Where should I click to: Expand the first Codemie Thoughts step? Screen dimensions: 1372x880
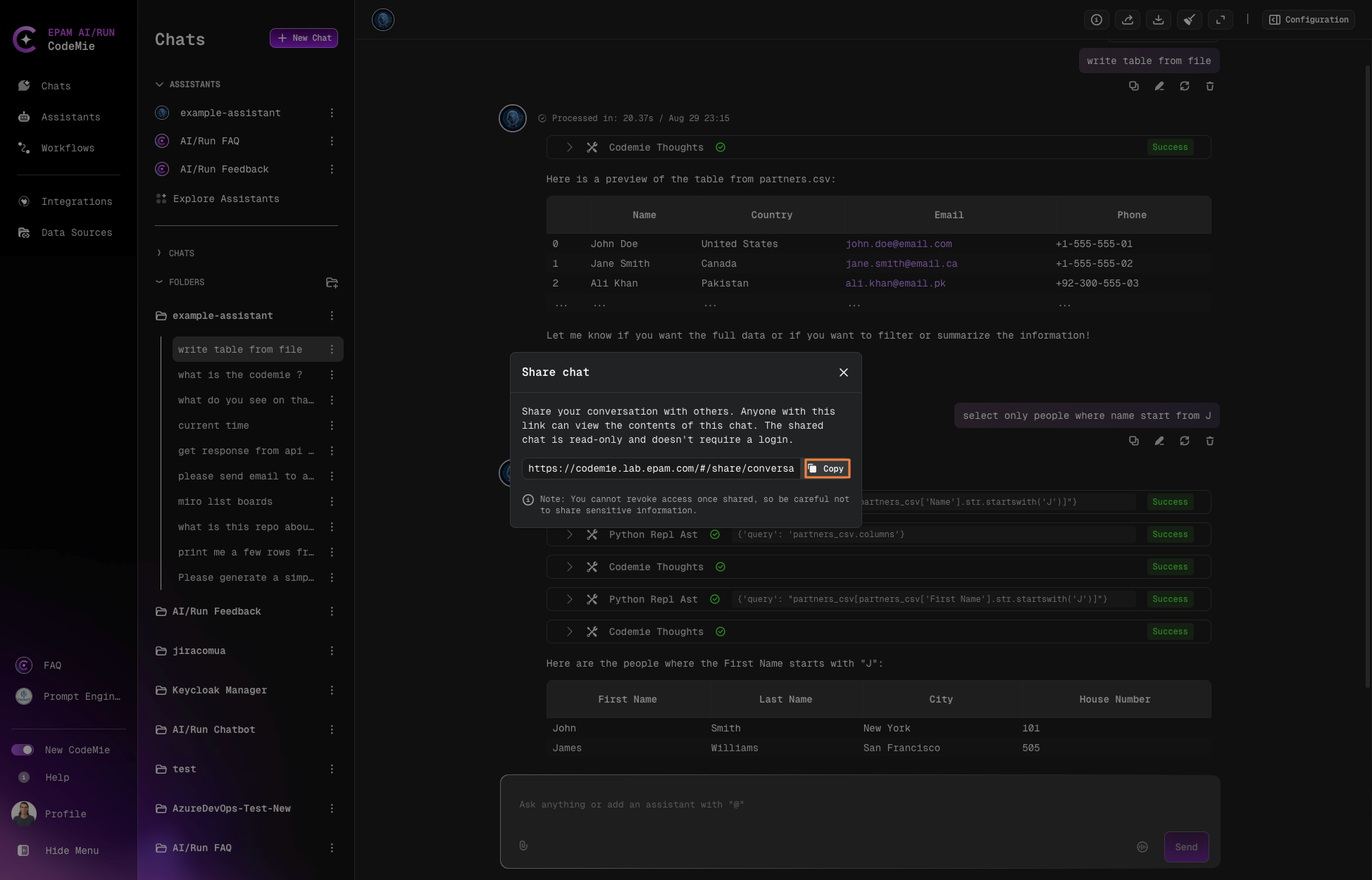click(x=569, y=147)
